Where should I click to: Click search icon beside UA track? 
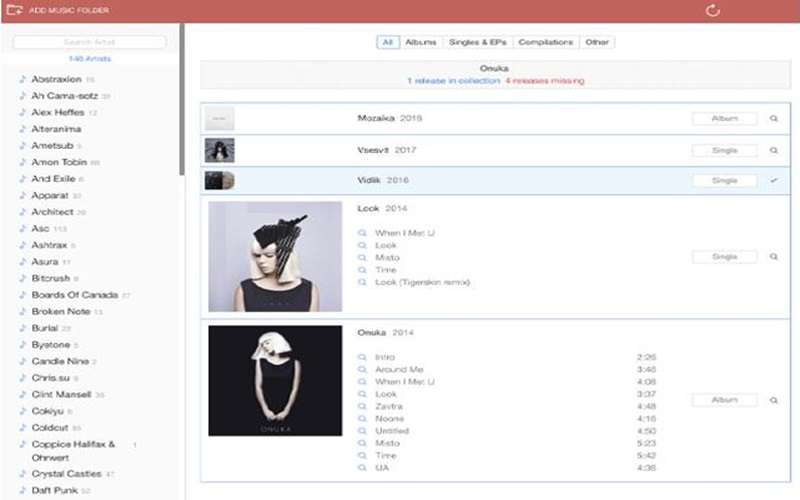coord(362,468)
